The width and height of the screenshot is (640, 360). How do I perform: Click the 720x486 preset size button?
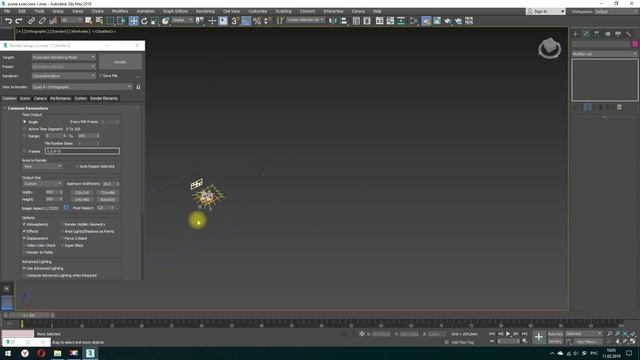click(x=108, y=193)
